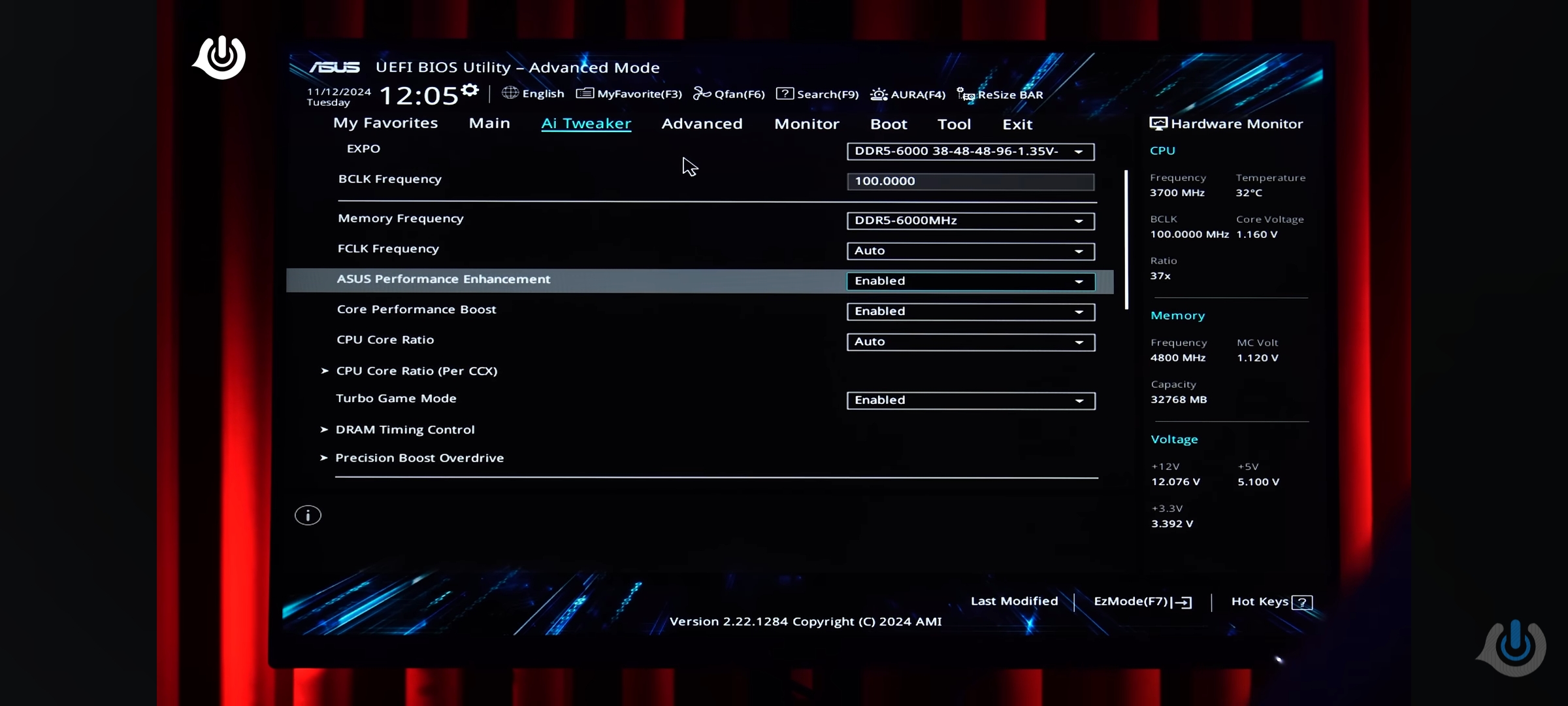Click MC Volt value 1.120 V
The width and height of the screenshot is (1568, 706).
[x=1258, y=358]
